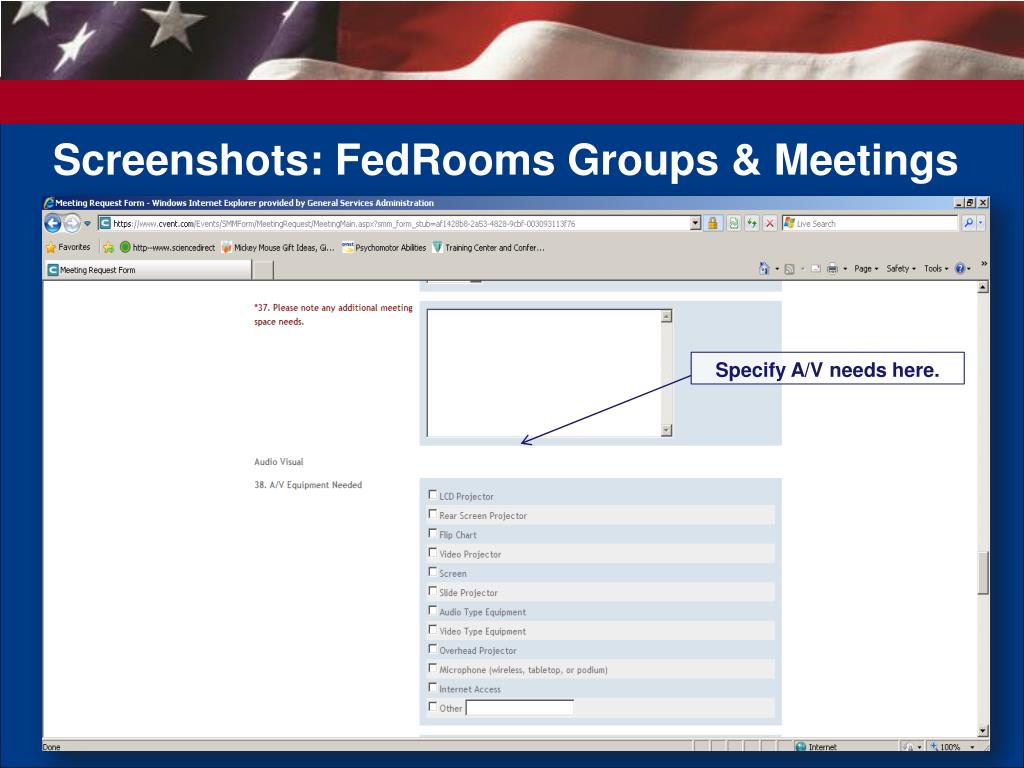Check the Overhead Projector checkbox
The width and height of the screenshot is (1024, 768).
point(432,649)
